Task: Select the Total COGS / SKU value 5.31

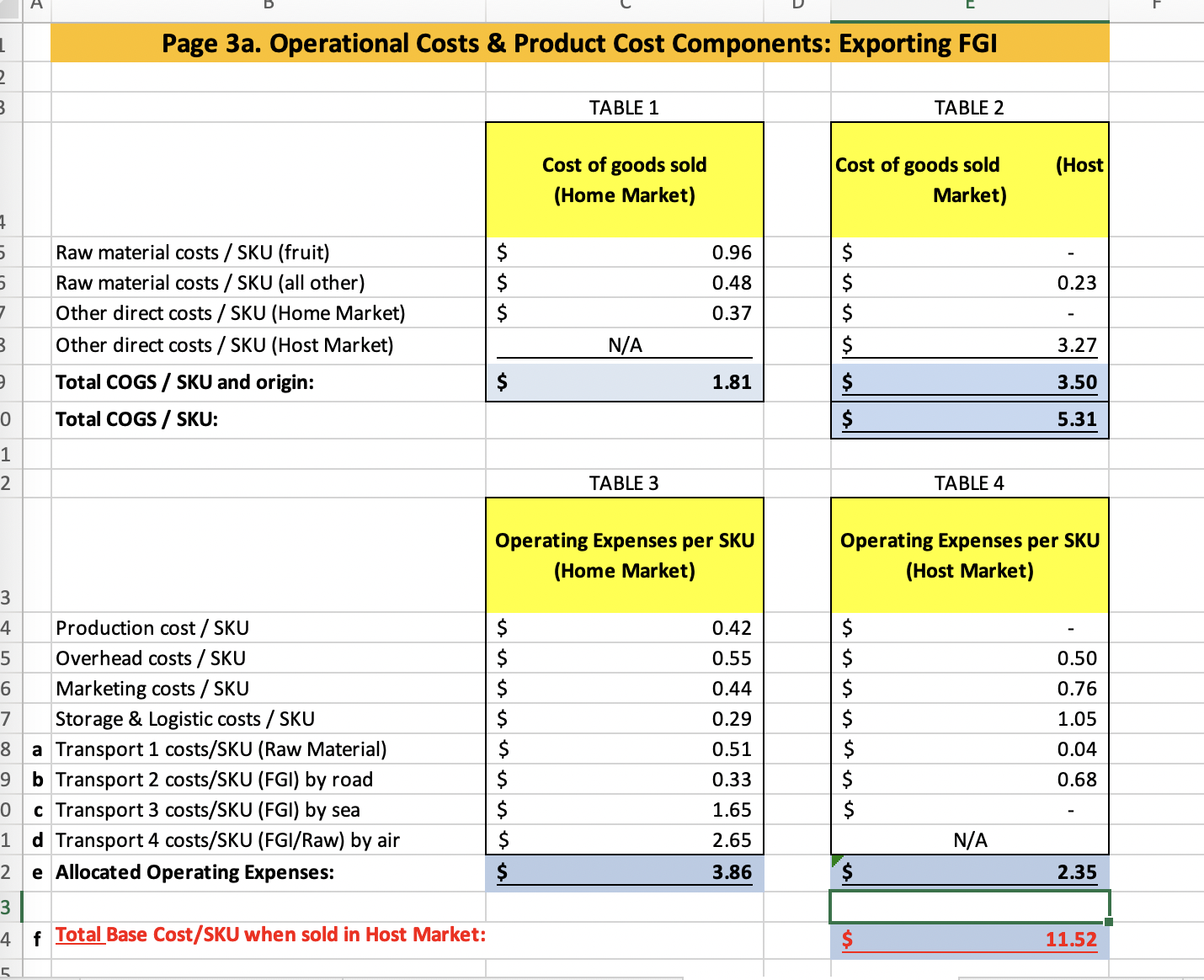Action: tap(969, 419)
